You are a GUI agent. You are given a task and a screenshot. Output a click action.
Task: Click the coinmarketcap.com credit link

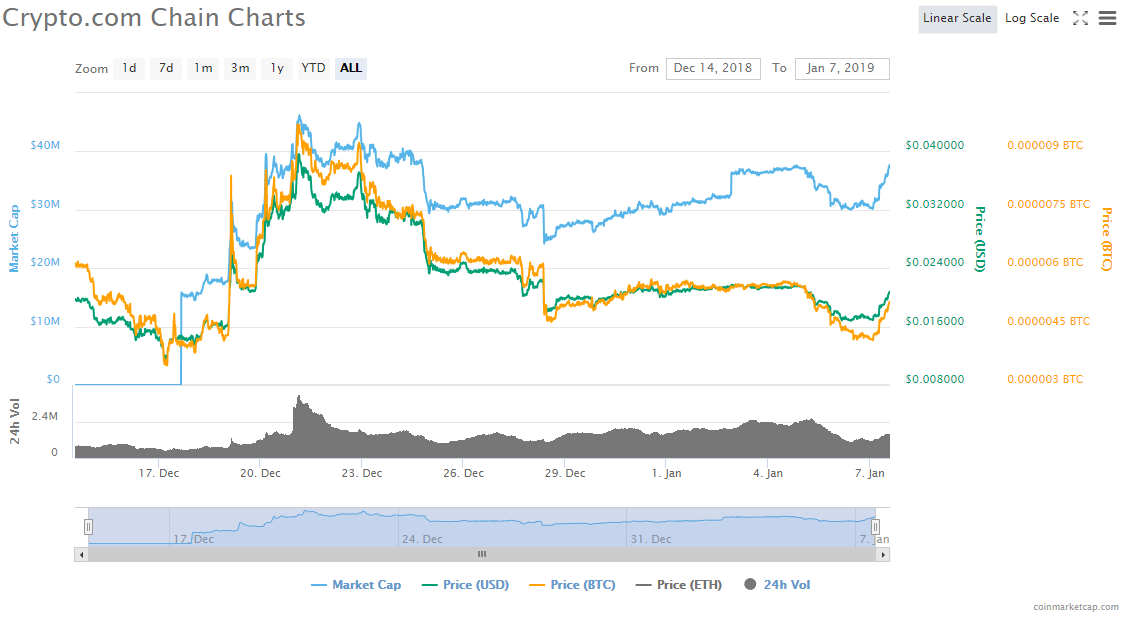click(x=1076, y=607)
